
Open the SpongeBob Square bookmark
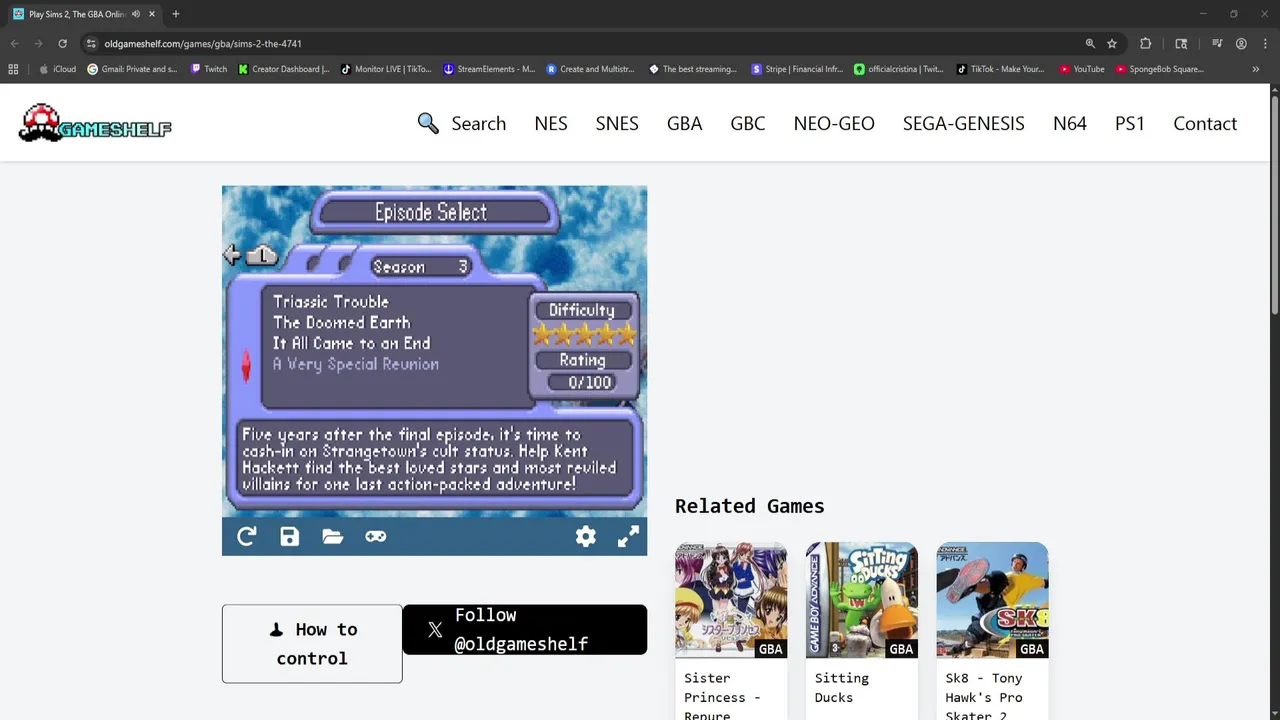pos(1159,69)
